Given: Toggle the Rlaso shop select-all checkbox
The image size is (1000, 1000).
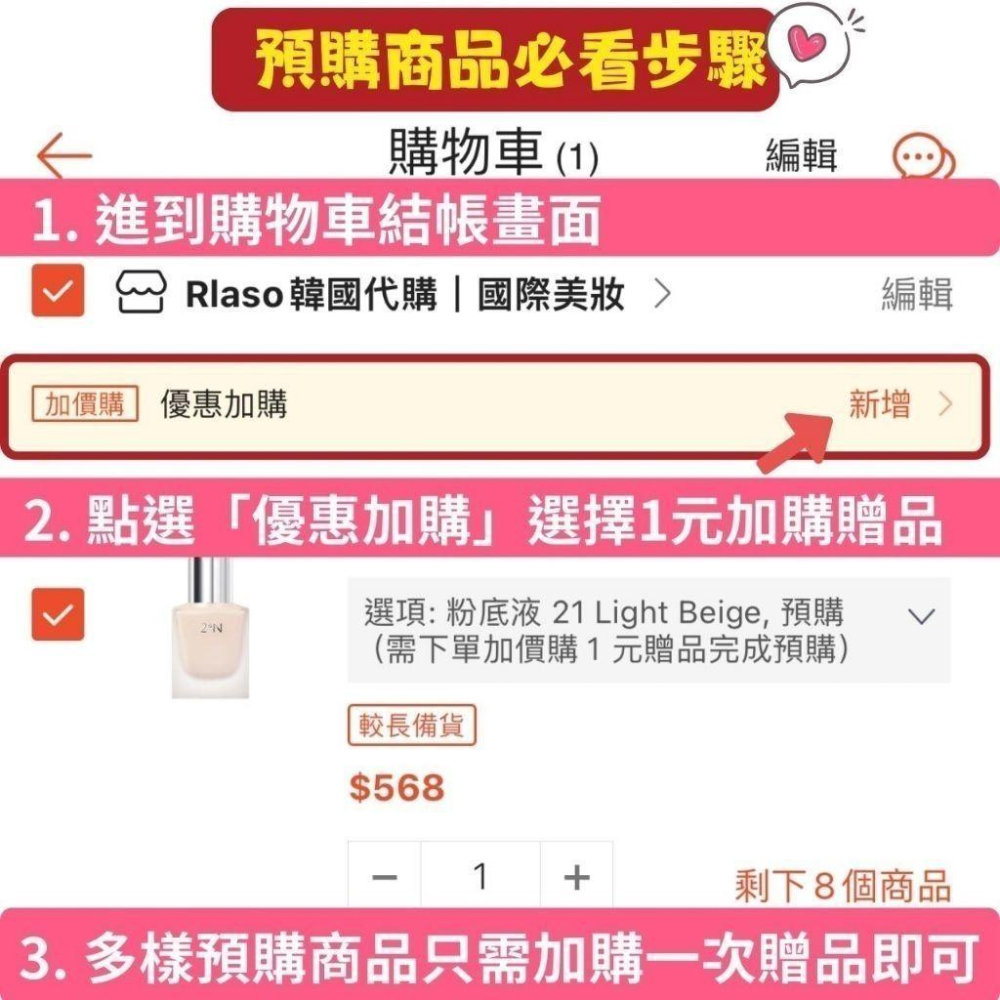Looking at the screenshot, I should coord(58,290).
